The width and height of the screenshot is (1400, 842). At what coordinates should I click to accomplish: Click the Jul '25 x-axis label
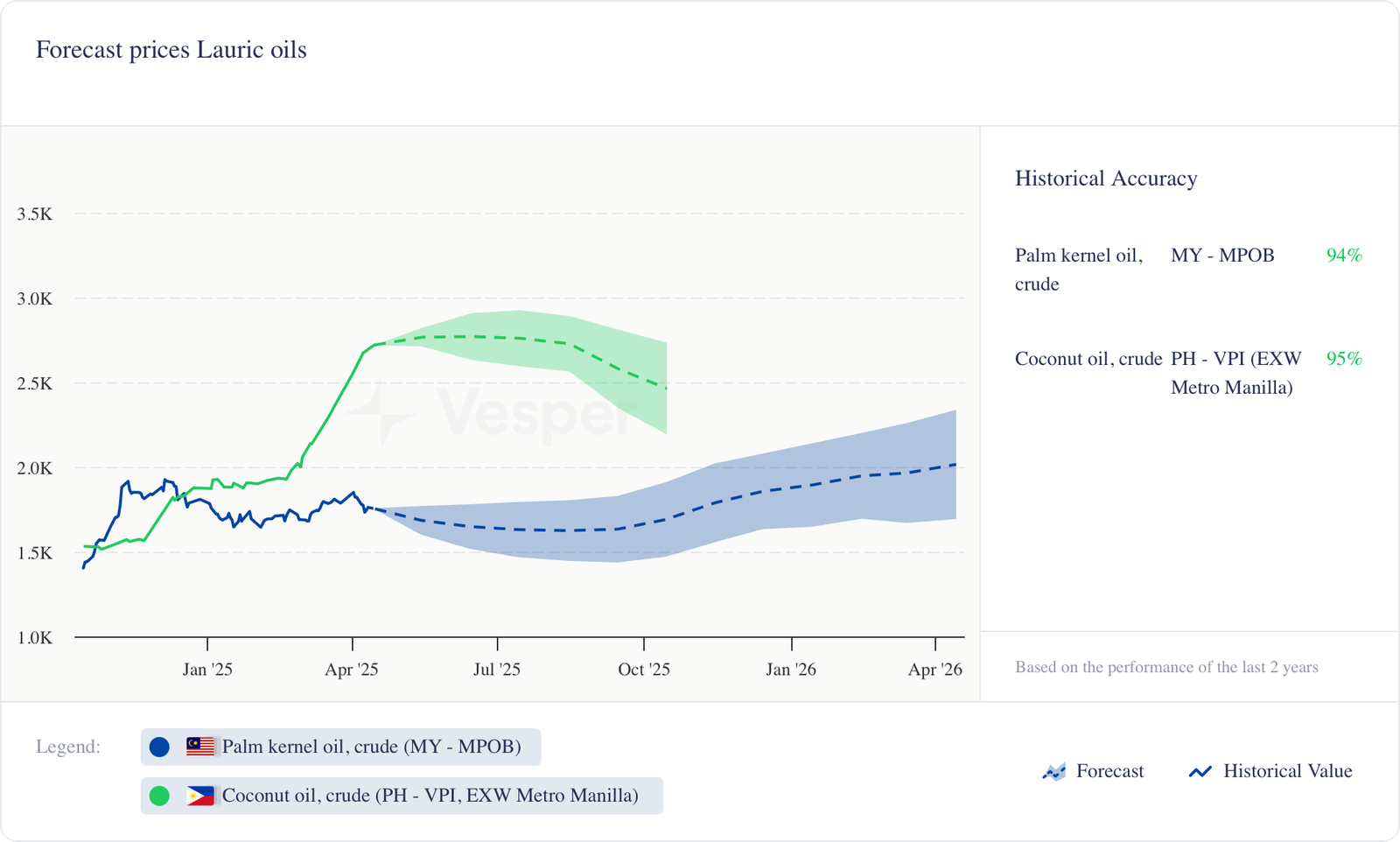click(497, 670)
